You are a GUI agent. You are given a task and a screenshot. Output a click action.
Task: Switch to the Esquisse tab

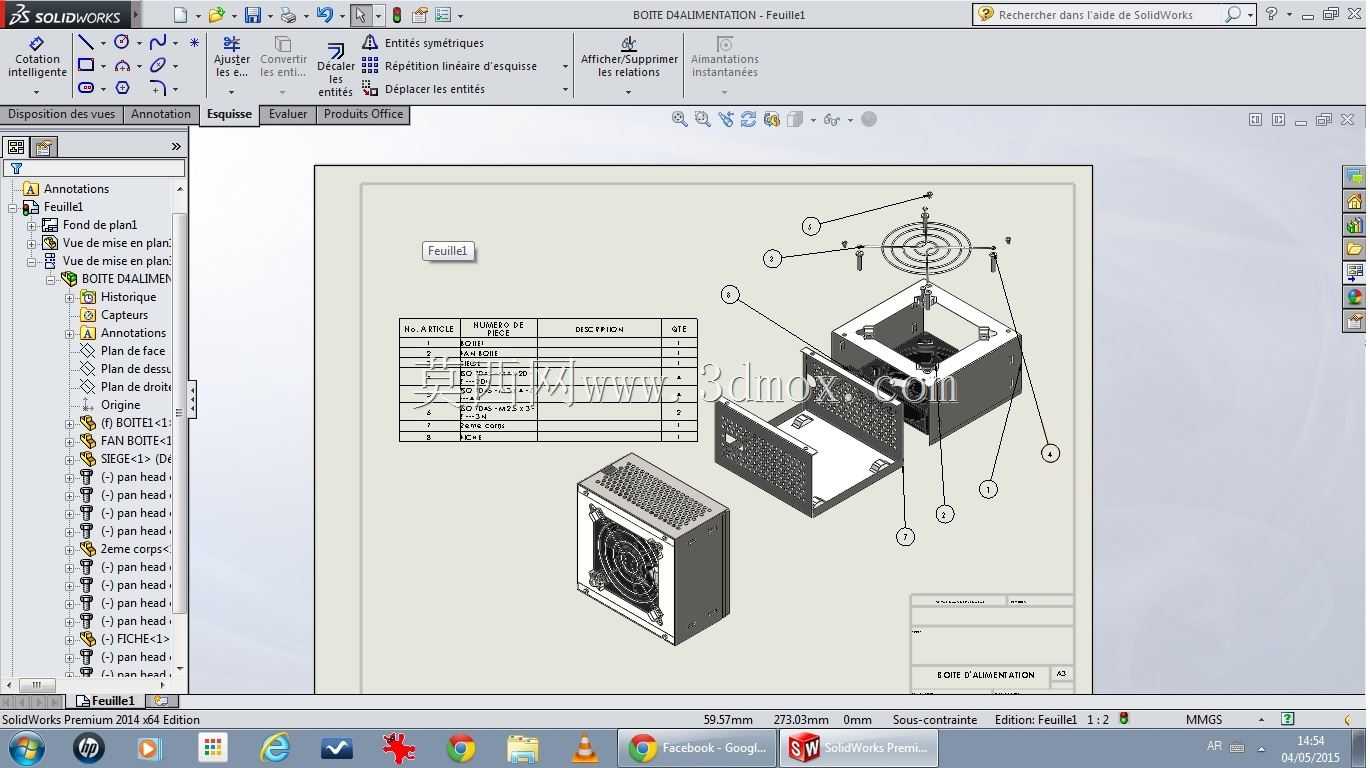click(x=229, y=114)
